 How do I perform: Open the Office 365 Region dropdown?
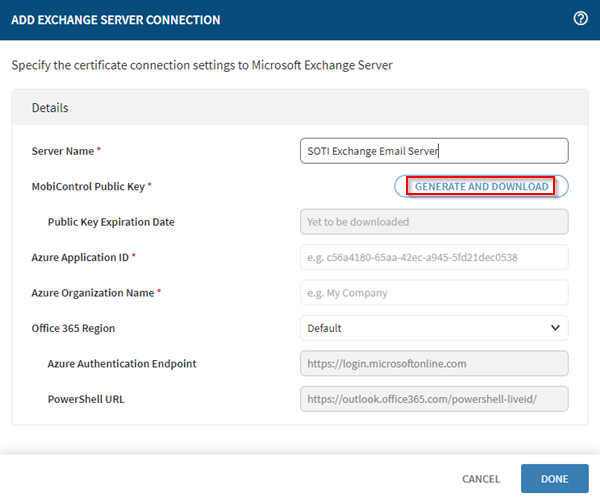(x=434, y=328)
